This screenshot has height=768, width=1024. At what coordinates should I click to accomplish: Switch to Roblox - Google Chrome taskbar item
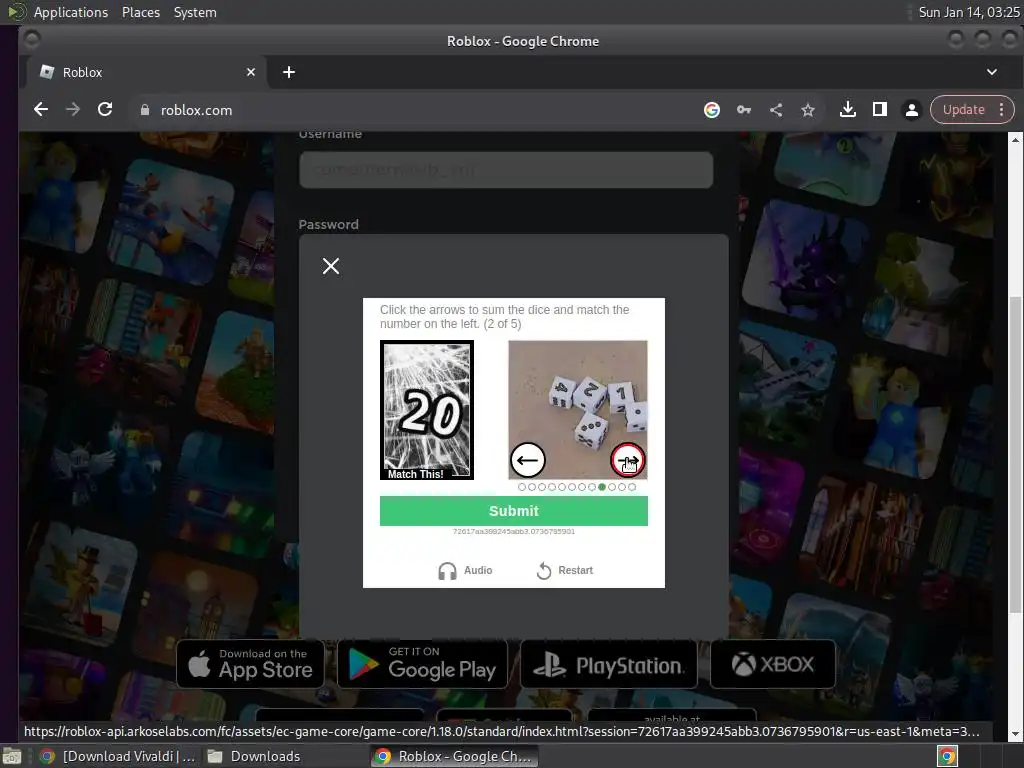455,756
